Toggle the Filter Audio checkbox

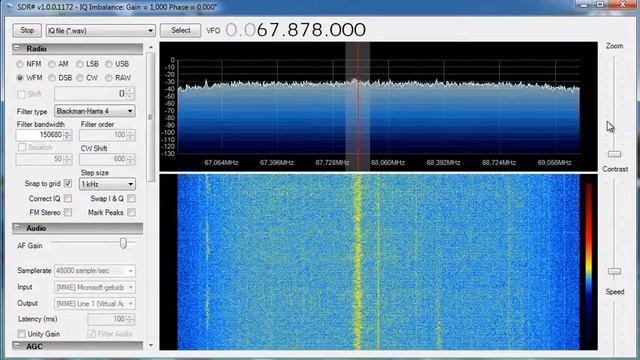(91, 334)
